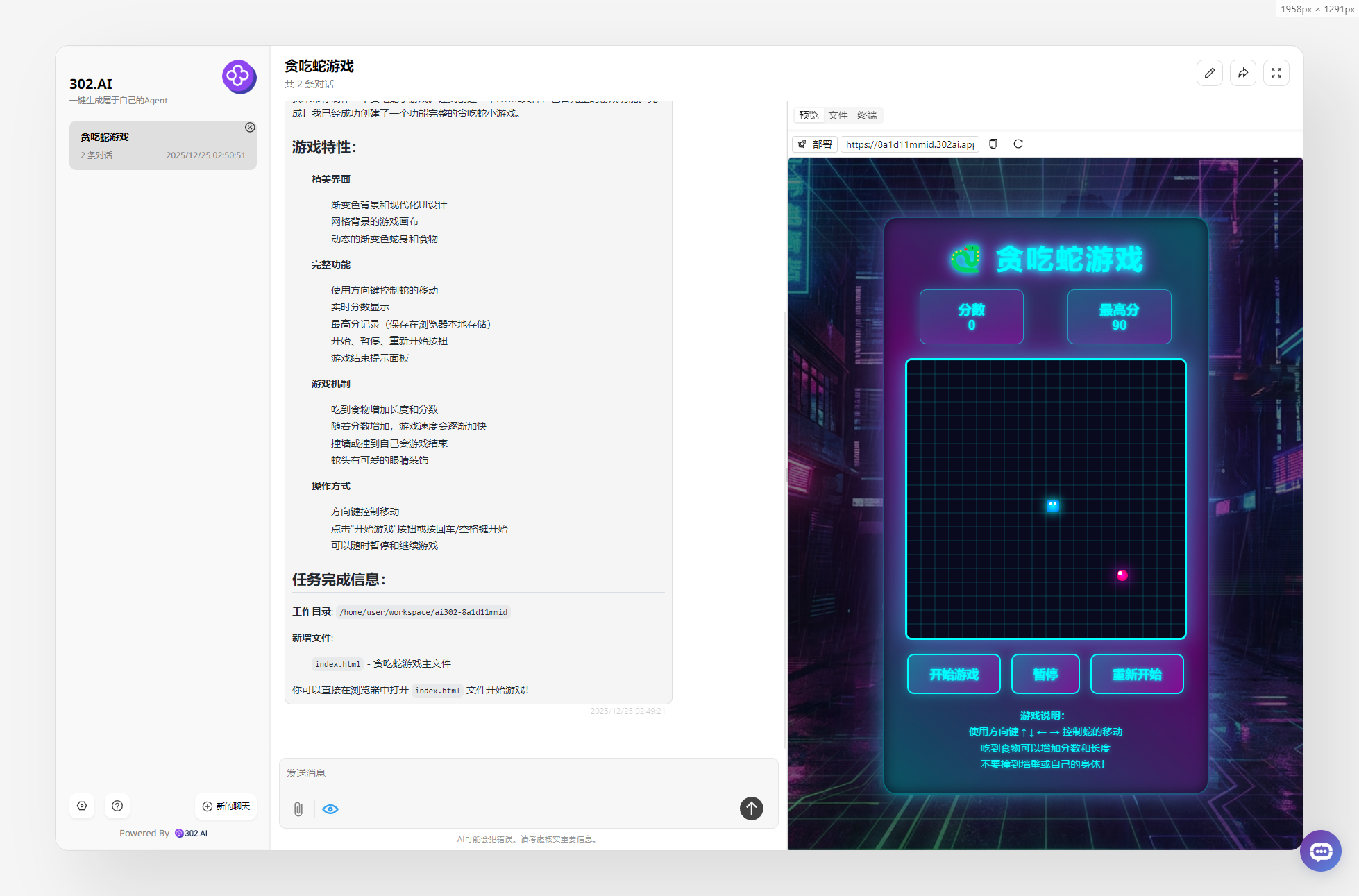
Task: Delete the 贪吃蛇游戏 conversation with X
Action: 250,127
